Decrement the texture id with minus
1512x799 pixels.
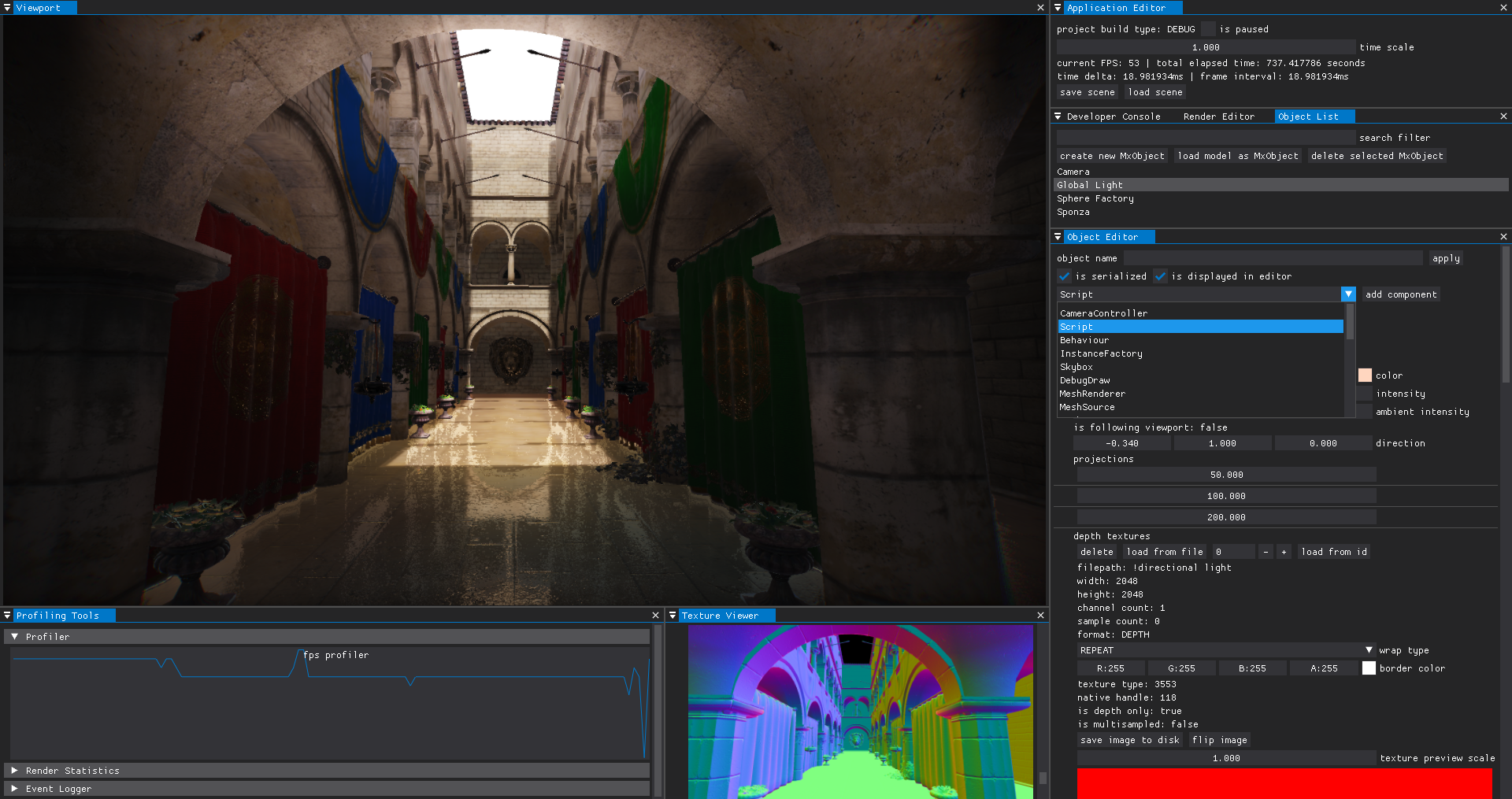pos(1266,552)
